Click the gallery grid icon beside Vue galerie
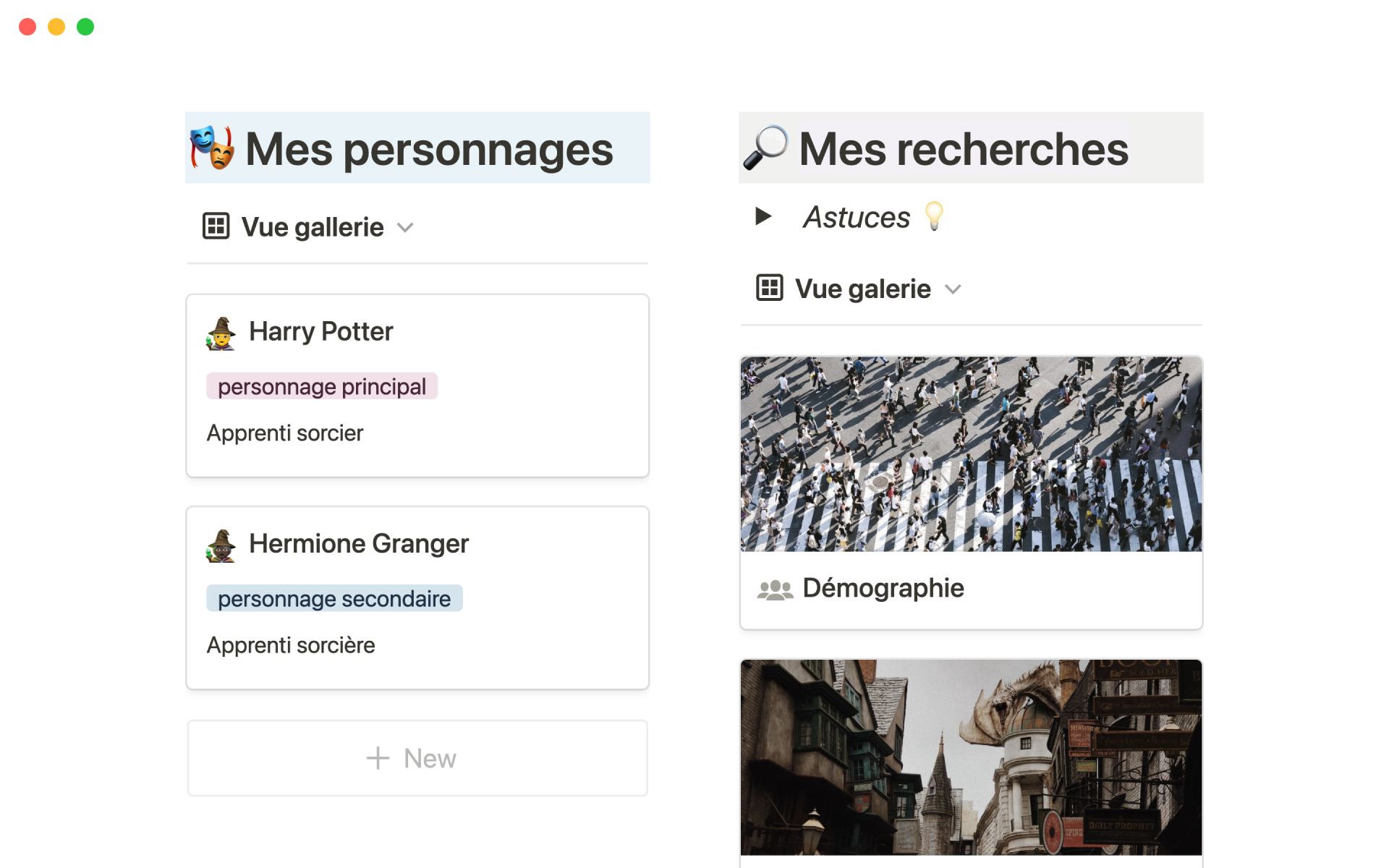1389x868 pixels. pos(769,288)
